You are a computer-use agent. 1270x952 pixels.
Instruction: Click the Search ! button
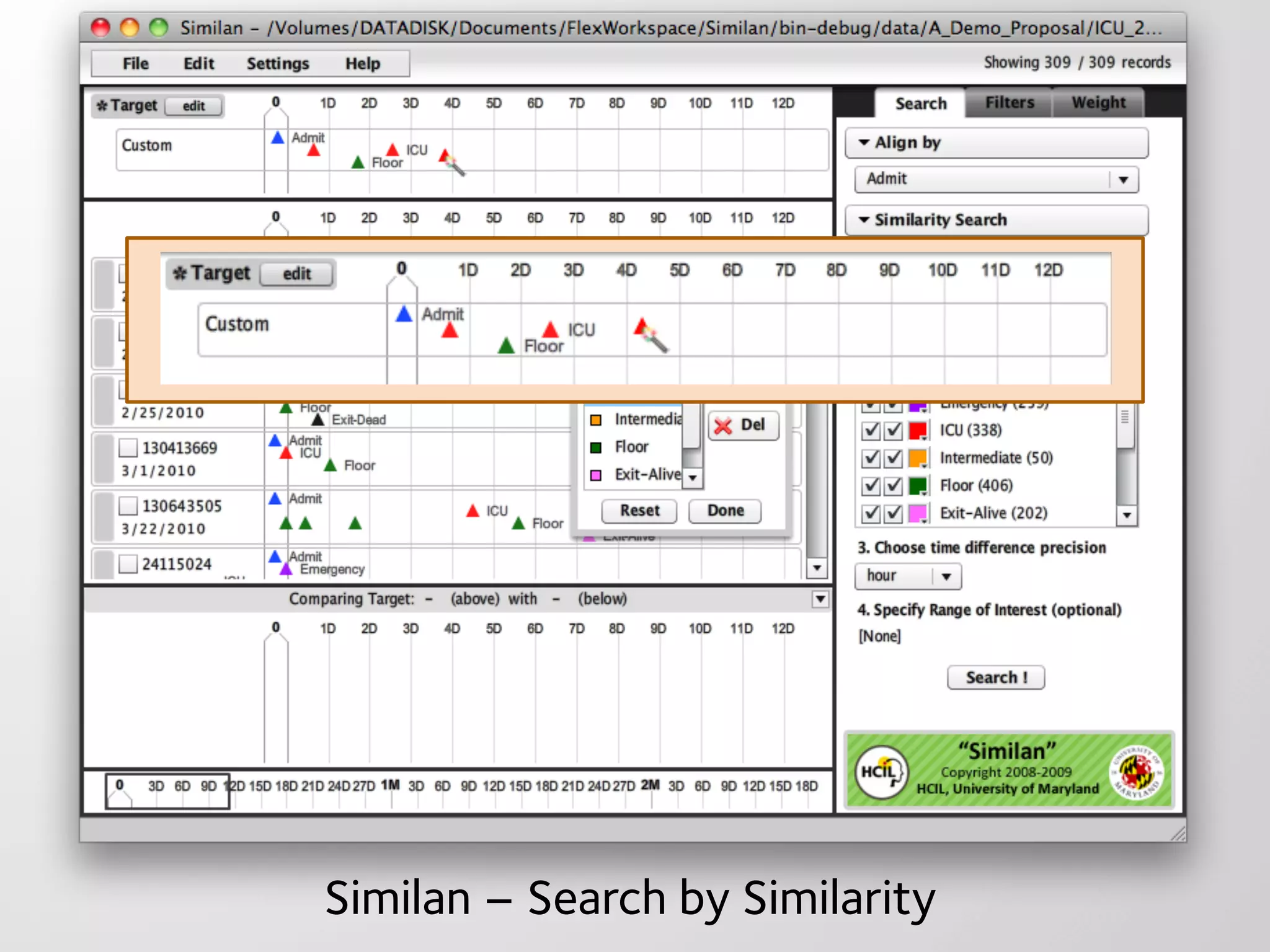click(x=996, y=677)
